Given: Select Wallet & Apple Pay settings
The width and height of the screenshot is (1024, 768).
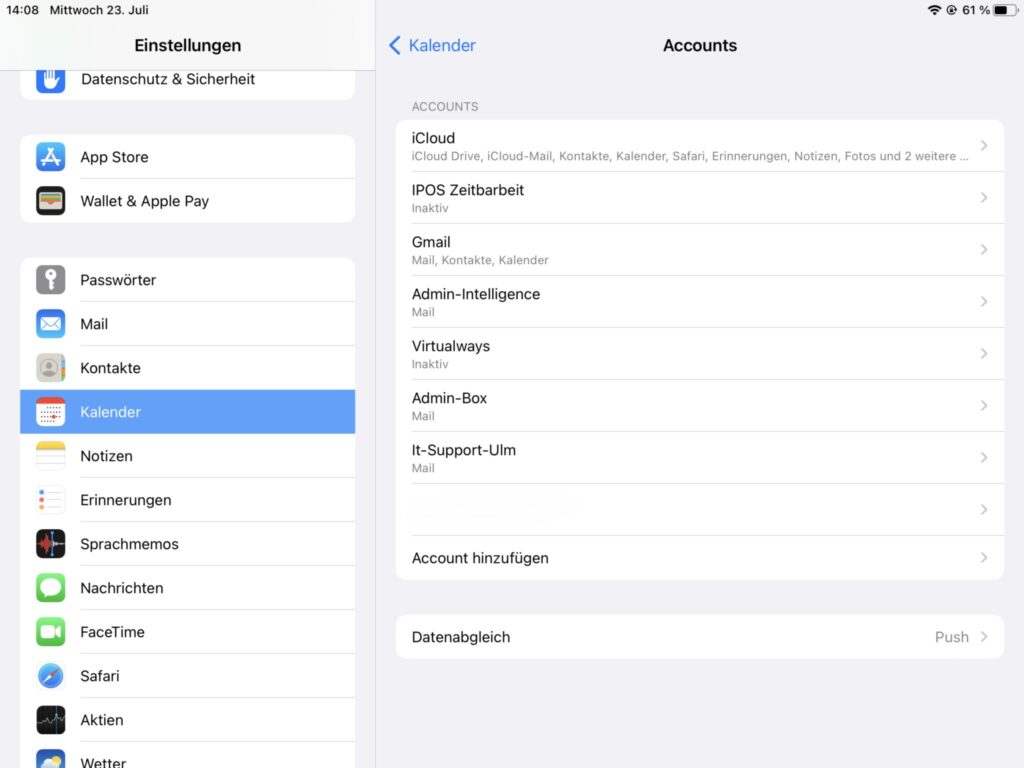Looking at the screenshot, I should coord(187,200).
